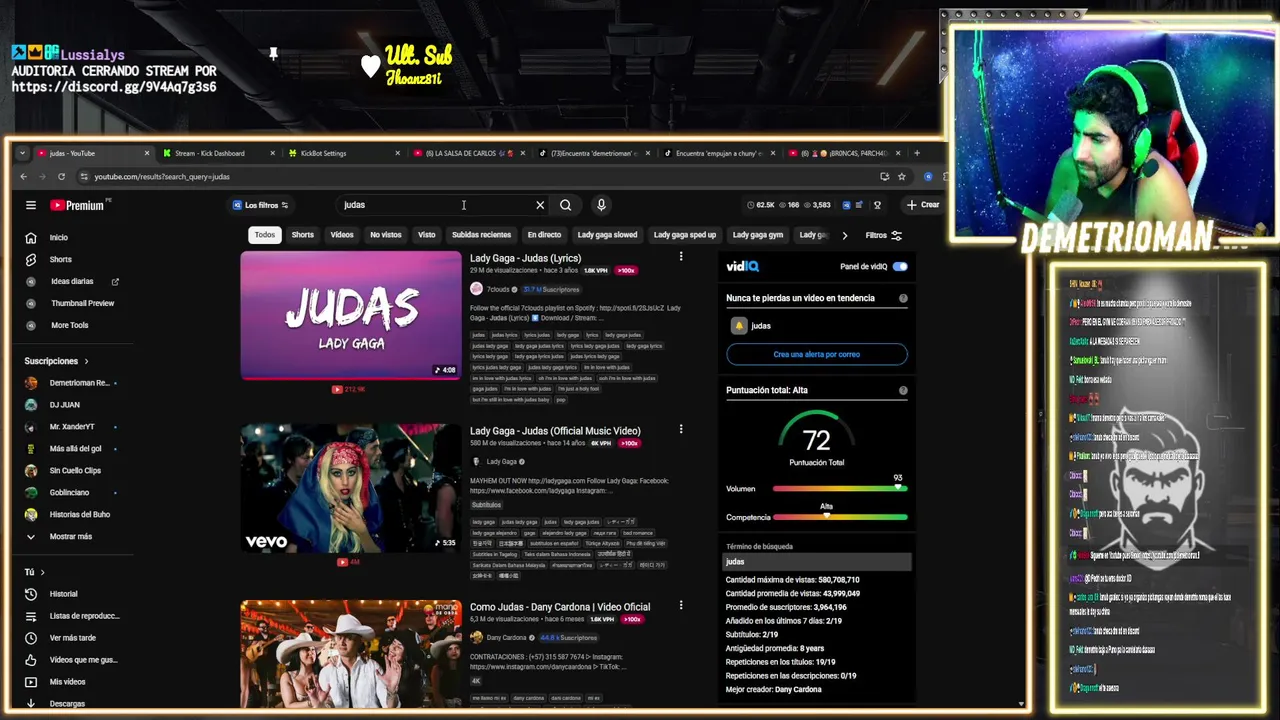Viewport: 1280px width, 720px height.
Task: Select the No vistos filter chip
Action: pyautogui.click(x=386, y=235)
